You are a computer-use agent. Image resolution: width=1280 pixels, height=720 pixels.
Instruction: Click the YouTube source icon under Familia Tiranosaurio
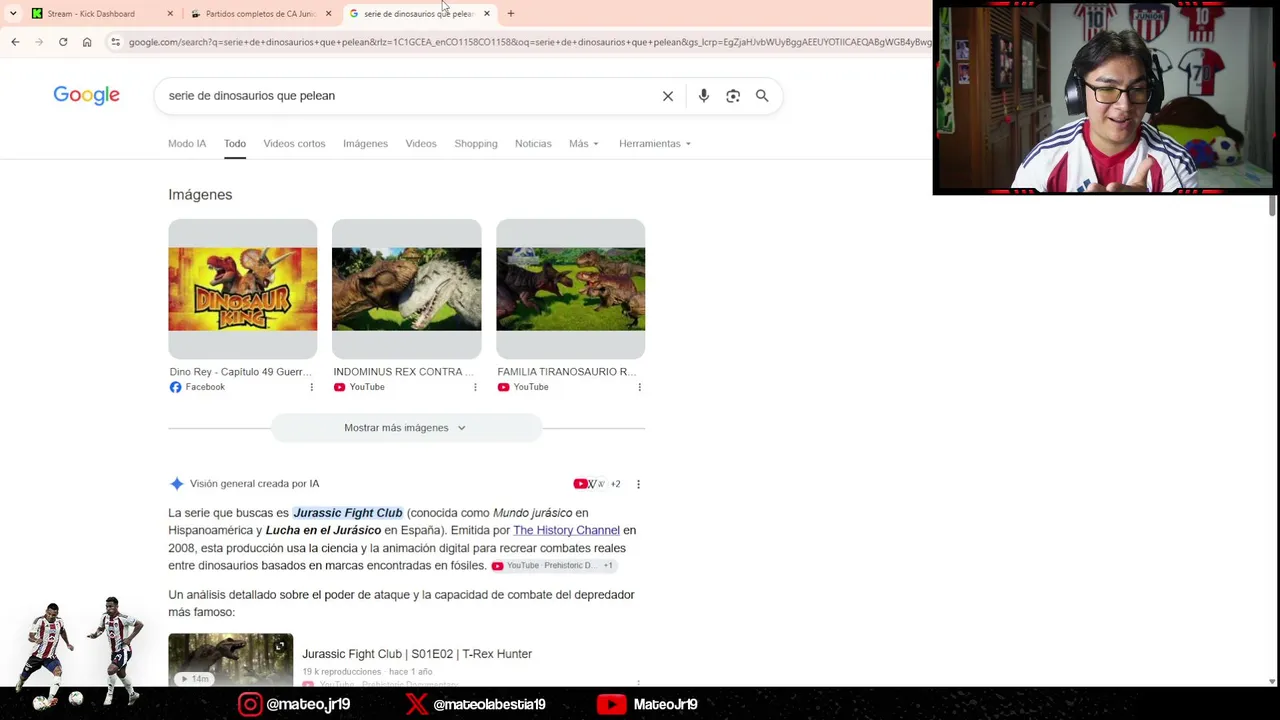(503, 387)
